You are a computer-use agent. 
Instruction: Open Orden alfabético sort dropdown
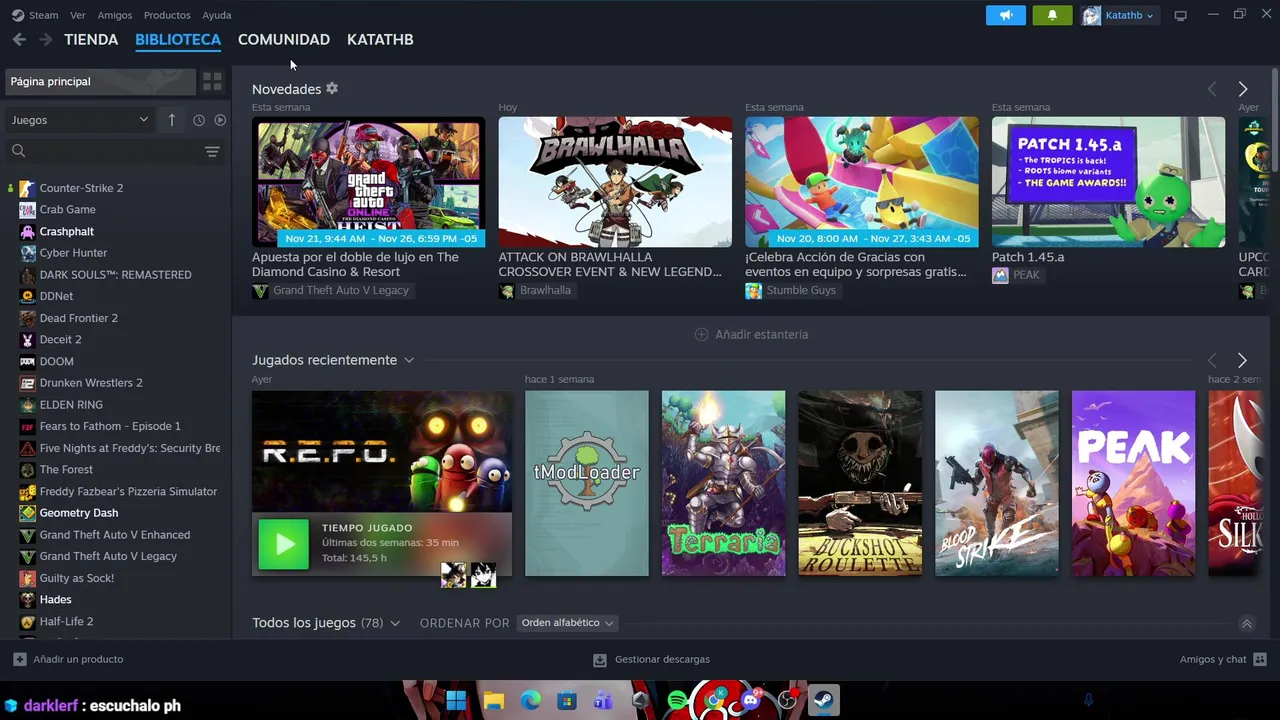(x=567, y=623)
